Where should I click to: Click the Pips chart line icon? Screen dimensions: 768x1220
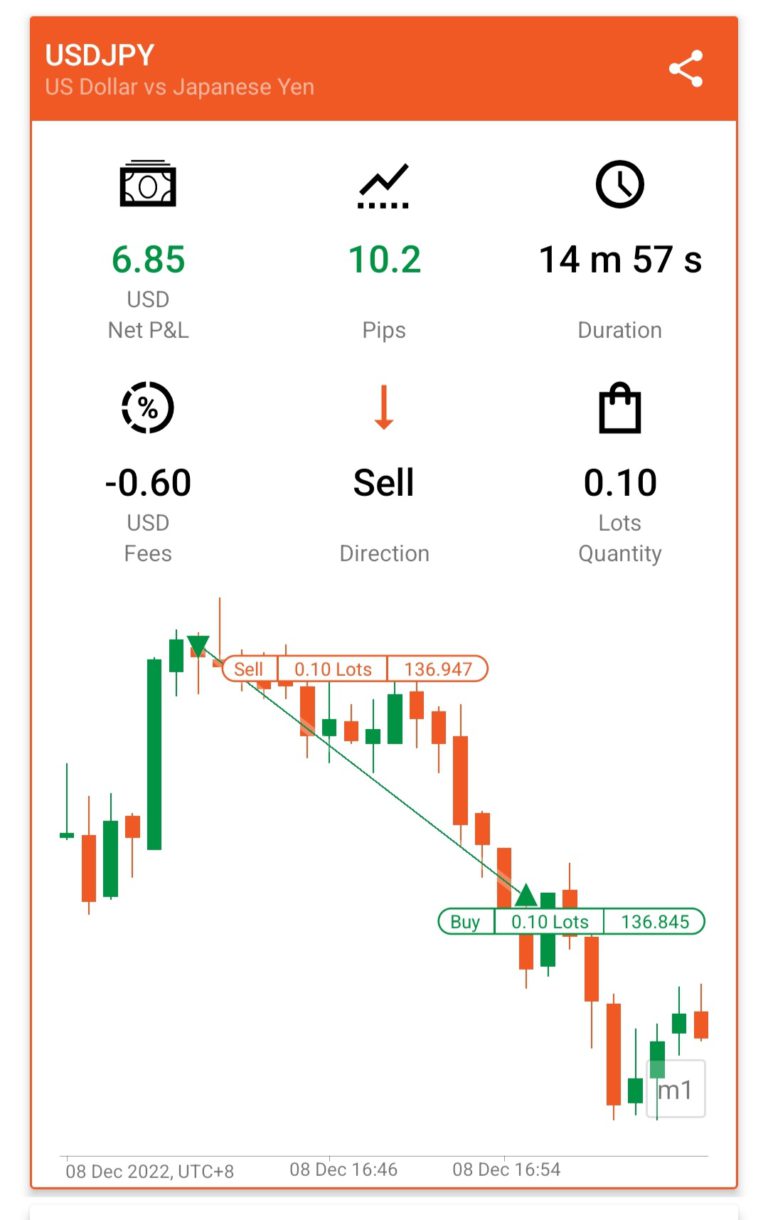point(384,186)
